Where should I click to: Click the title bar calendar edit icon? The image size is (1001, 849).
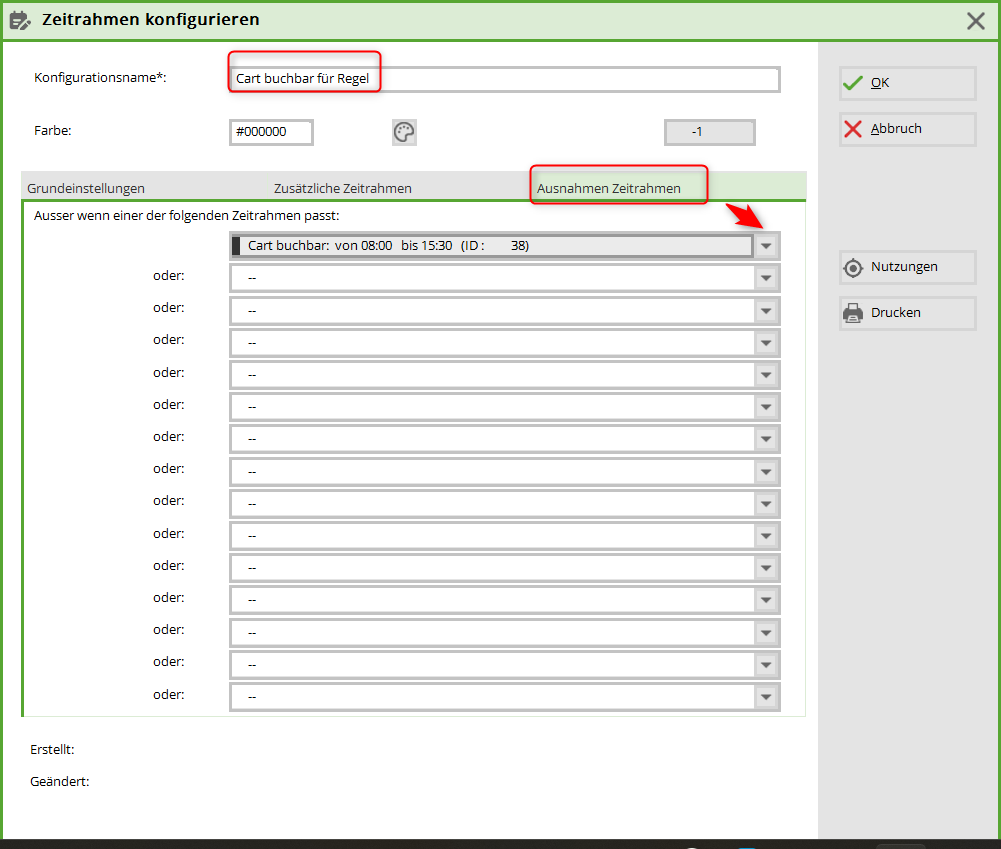[x=20, y=20]
